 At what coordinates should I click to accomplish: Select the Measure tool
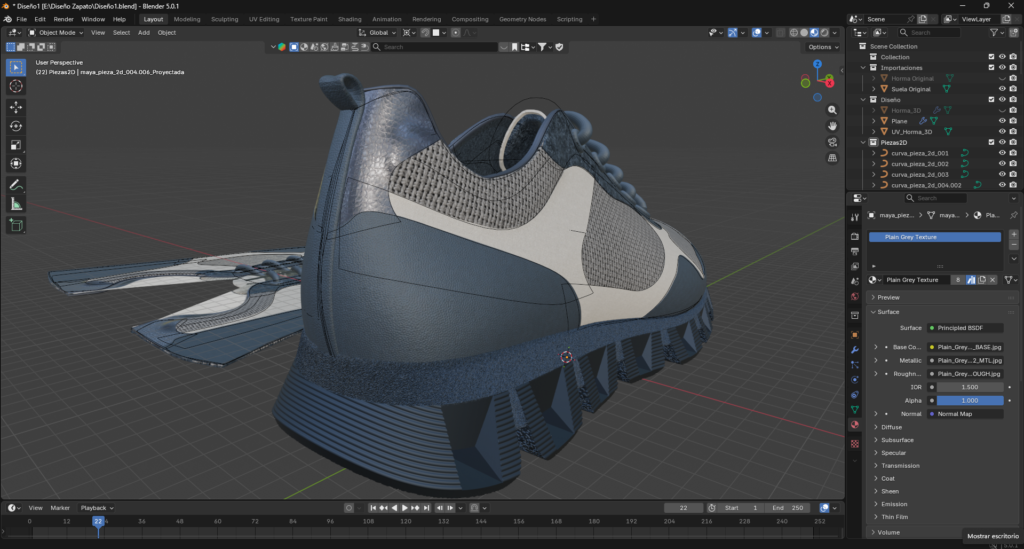pos(16,204)
